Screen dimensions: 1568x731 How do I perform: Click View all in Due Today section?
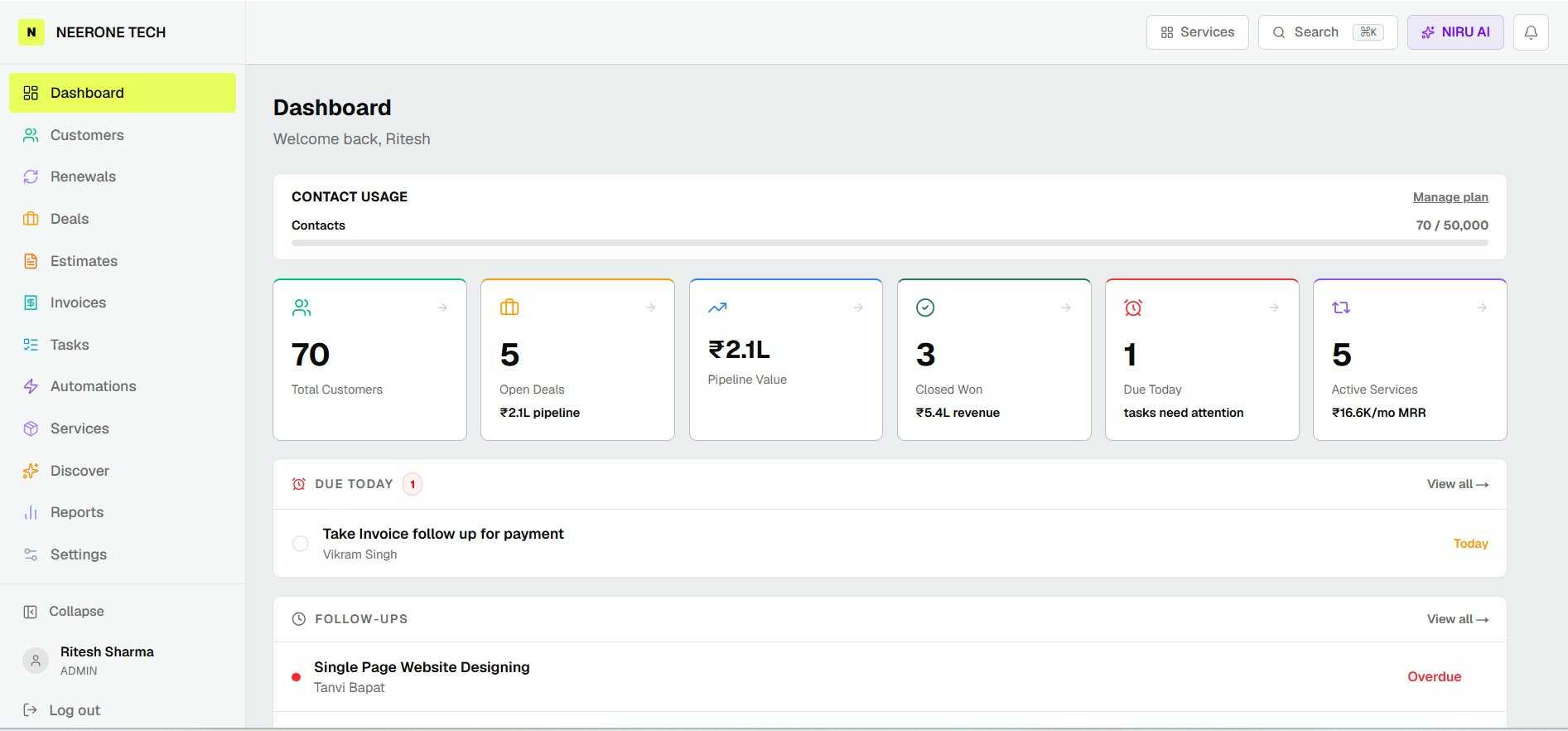(x=1457, y=484)
